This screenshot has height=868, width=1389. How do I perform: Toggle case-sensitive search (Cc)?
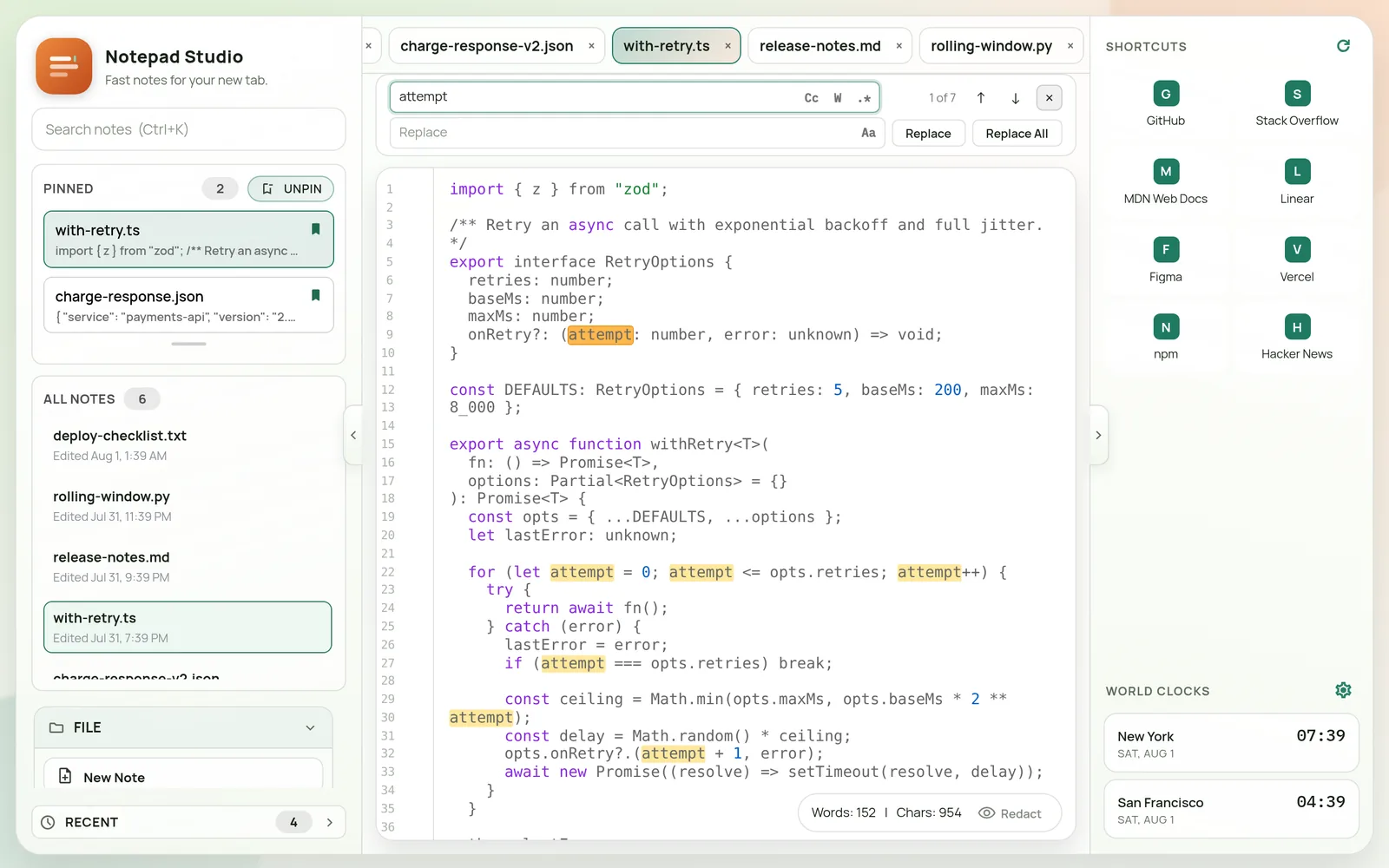pos(811,98)
